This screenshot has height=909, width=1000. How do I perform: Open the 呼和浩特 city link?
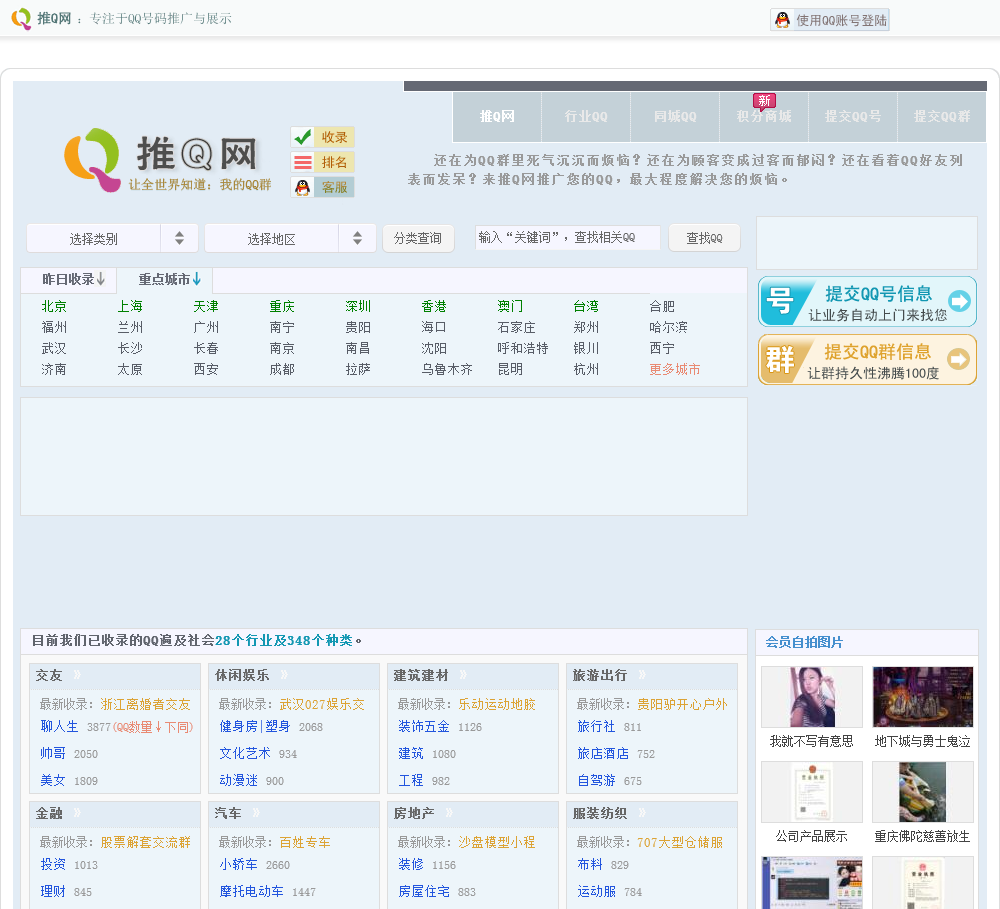522,348
